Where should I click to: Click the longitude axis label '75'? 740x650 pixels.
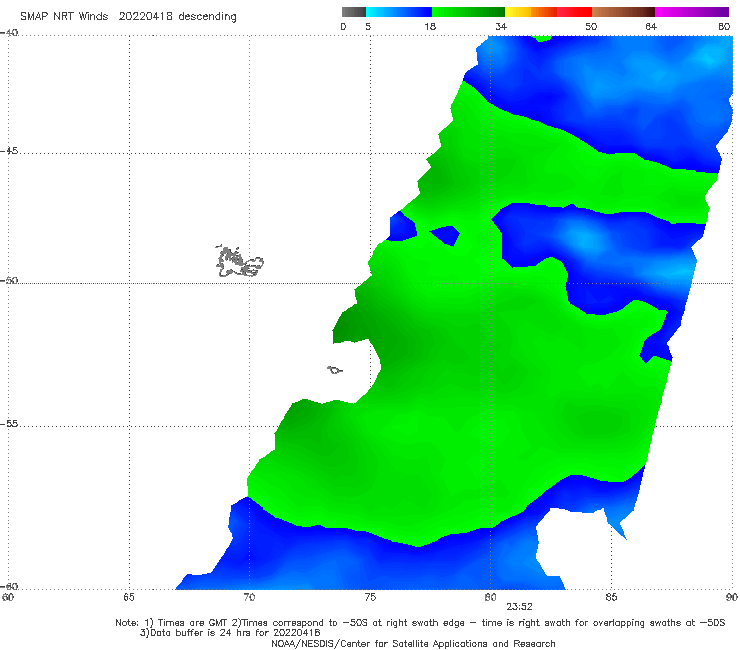click(x=370, y=597)
